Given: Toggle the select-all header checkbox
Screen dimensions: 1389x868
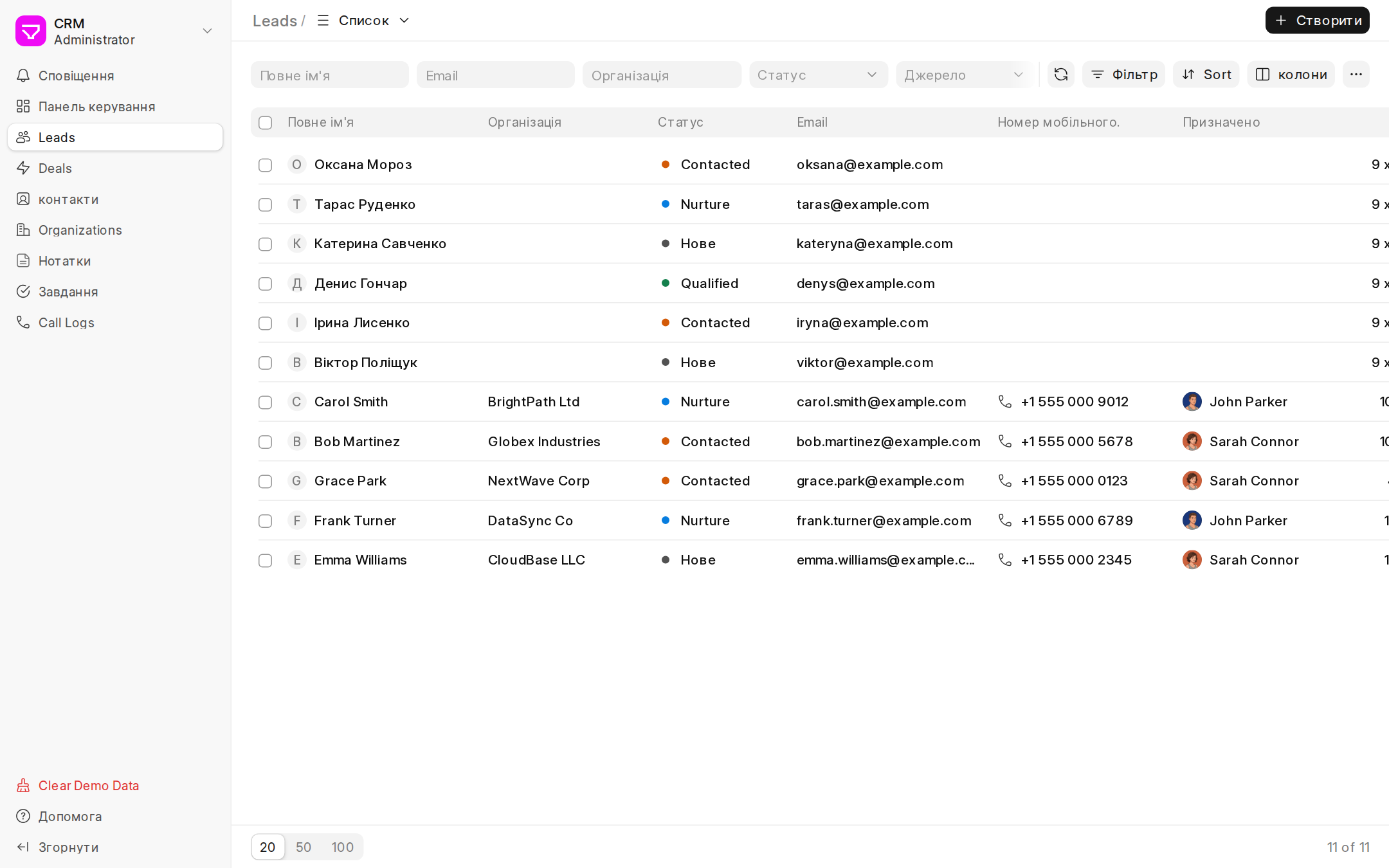Looking at the screenshot, I should 265,123.
